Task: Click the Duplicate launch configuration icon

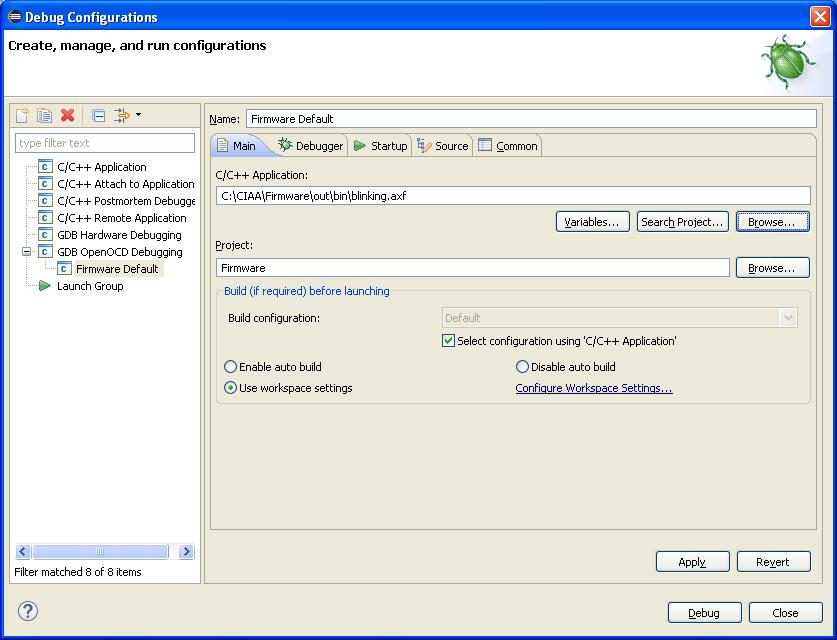Action: coord(44,115)
